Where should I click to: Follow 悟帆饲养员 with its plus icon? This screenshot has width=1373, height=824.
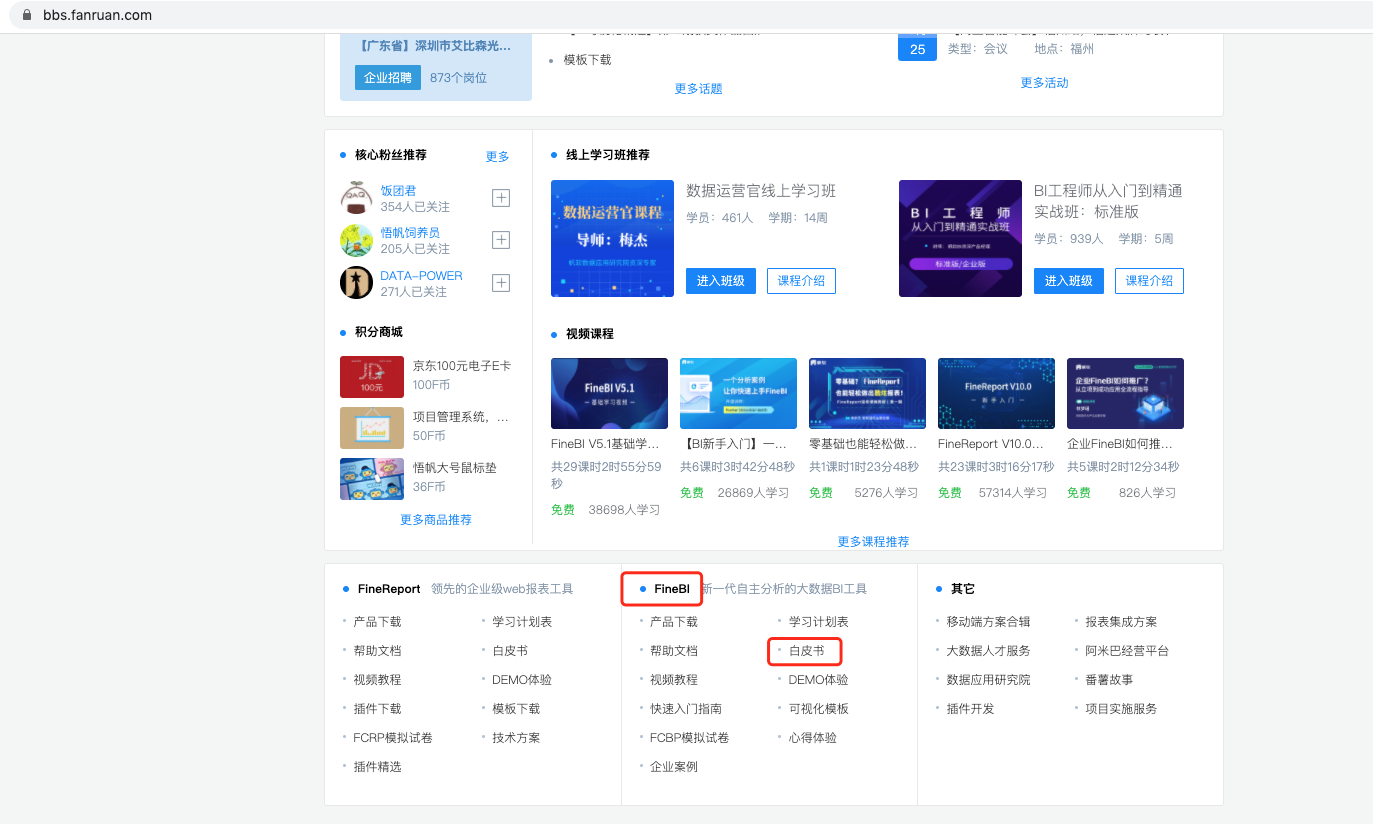click(x=501, y=240)
